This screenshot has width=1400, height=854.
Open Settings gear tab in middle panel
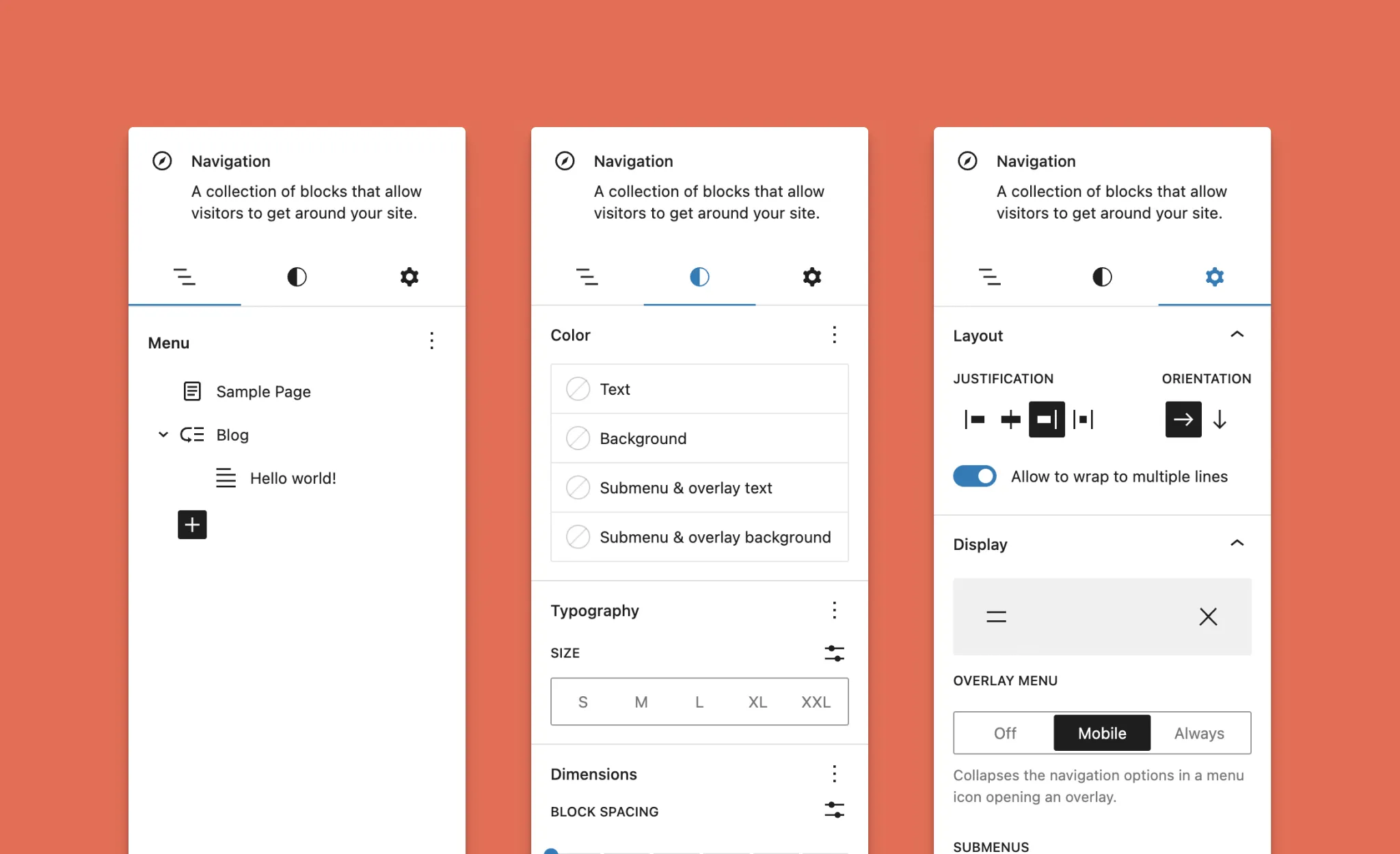[811, 277]
